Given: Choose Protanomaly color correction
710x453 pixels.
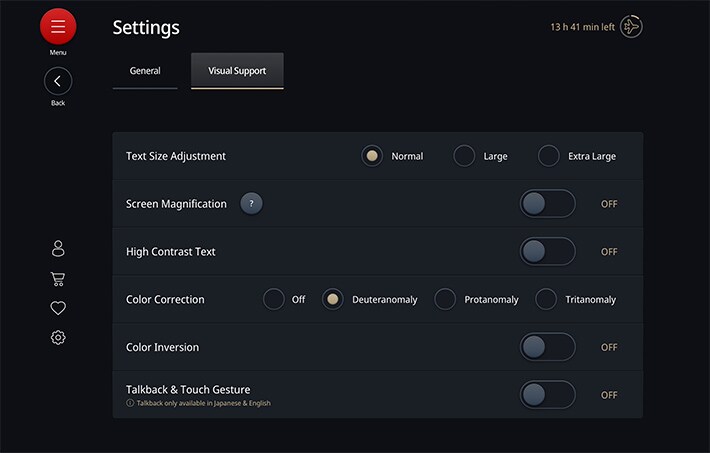Looking at the screenshot, I should pyautogui.click(x=445, y=299).
